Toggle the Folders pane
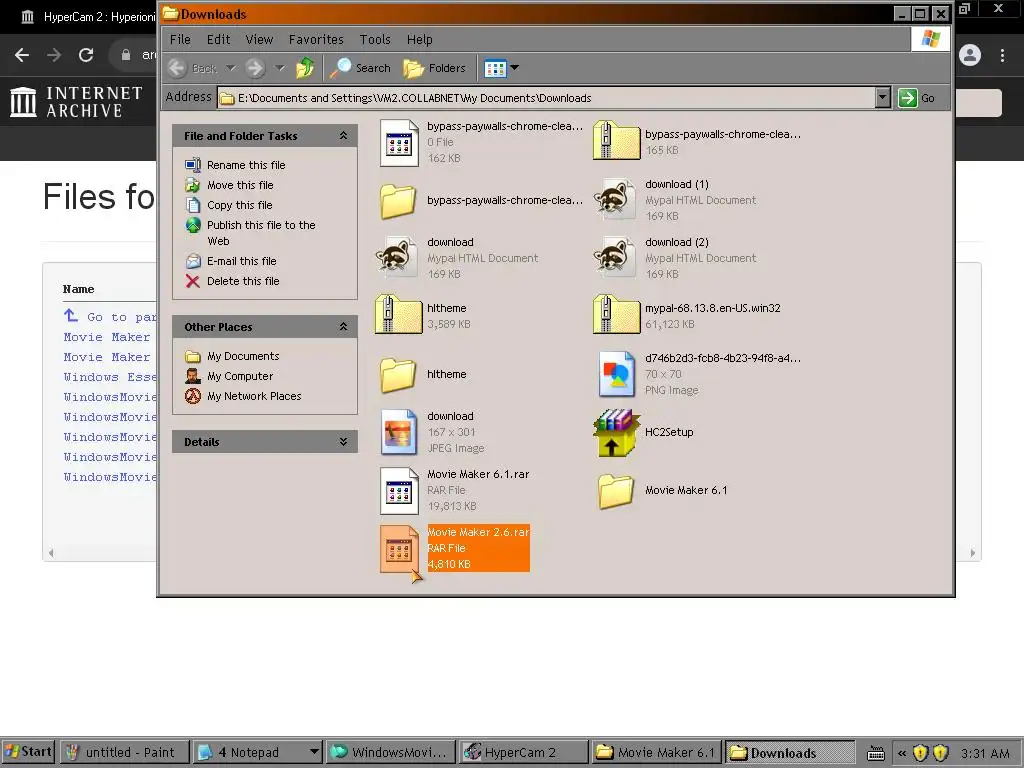This screenshot has width=1024, height=768. click(x=434, y=68)
